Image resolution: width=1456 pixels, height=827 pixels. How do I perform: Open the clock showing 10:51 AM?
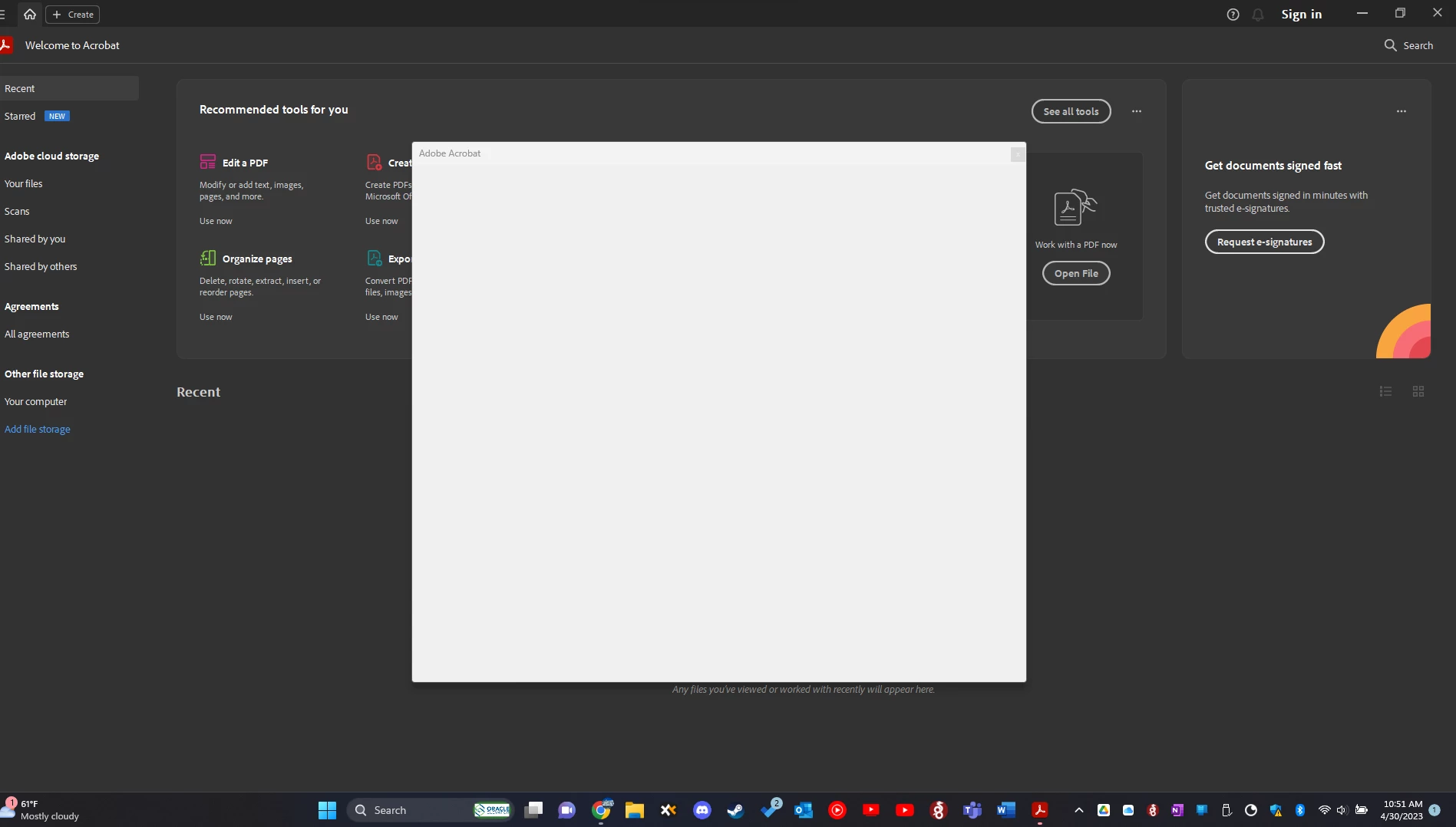[1402, 810]
